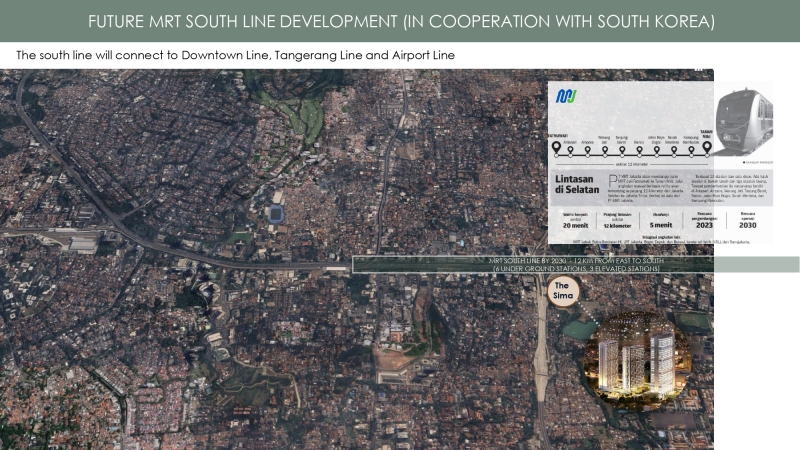This screenshot has height=450, width=800.
Task: Click the Ampera station pin marker
Action: pos(588,151)
